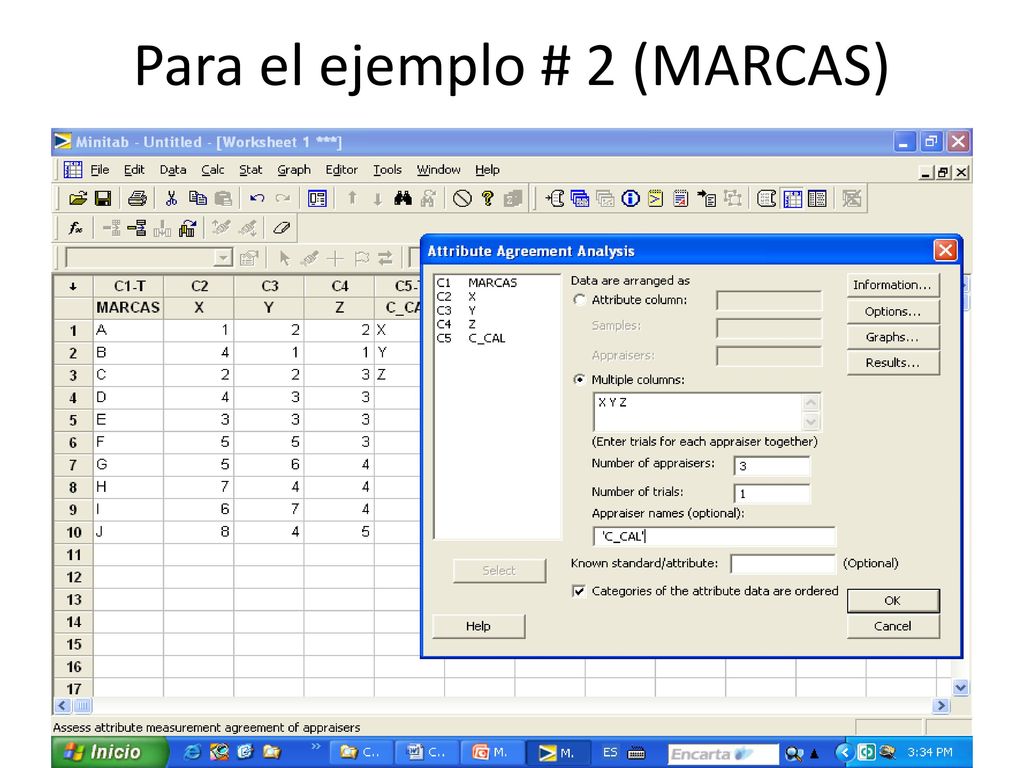
Task: Click the Print Window printer icon
Action: (x=137, y=198)
